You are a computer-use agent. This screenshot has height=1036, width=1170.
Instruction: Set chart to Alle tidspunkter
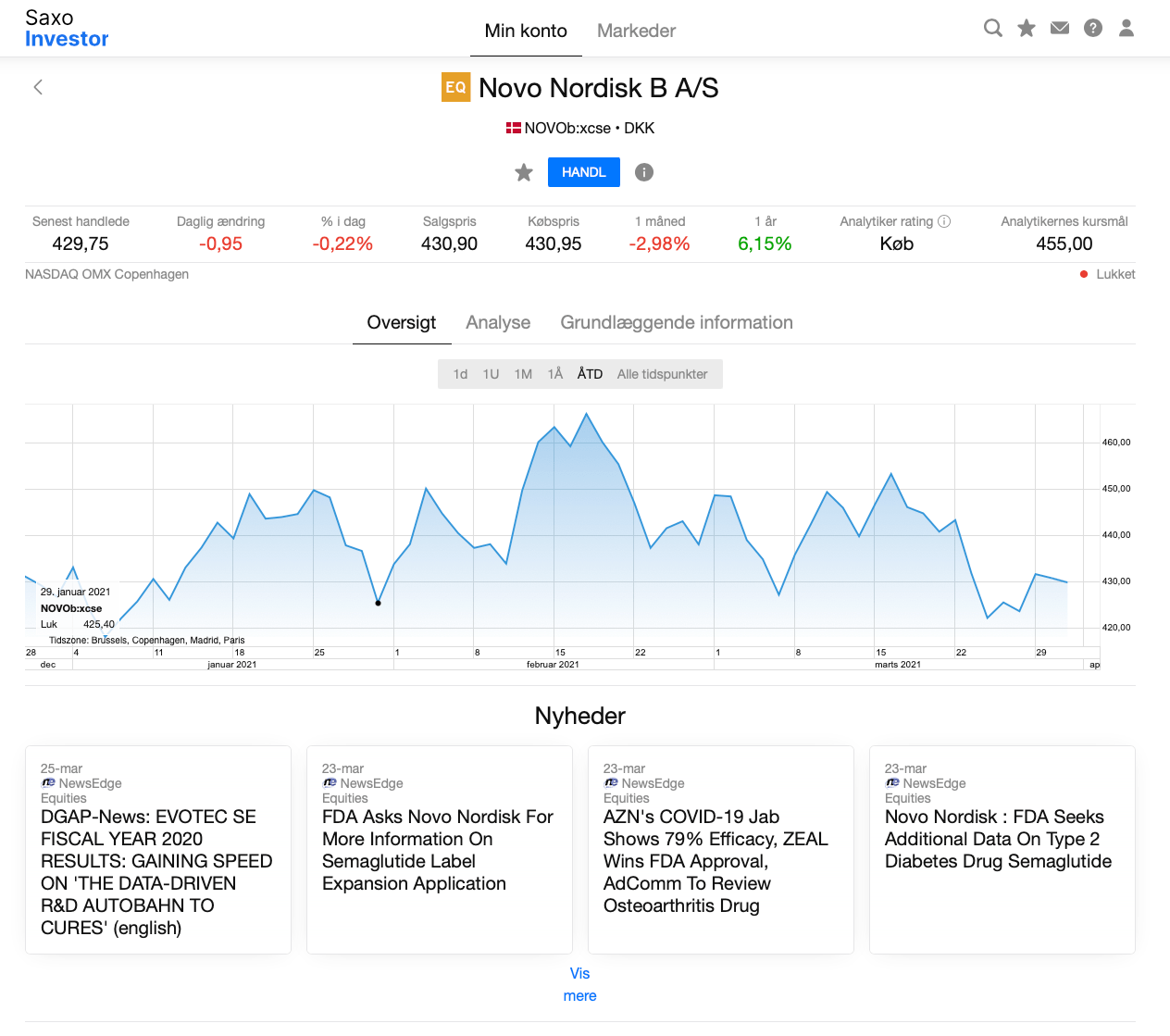tap(662, 374)
